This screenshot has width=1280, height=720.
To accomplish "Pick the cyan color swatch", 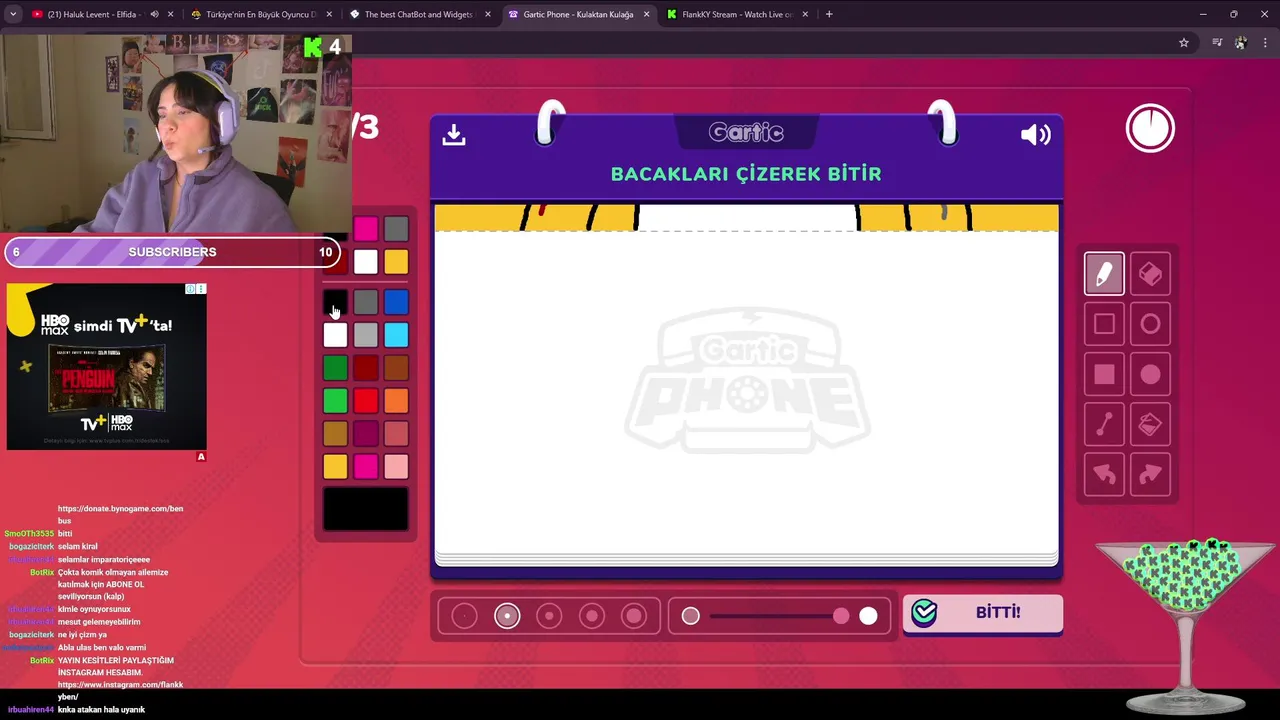I will tap(396, 335).
